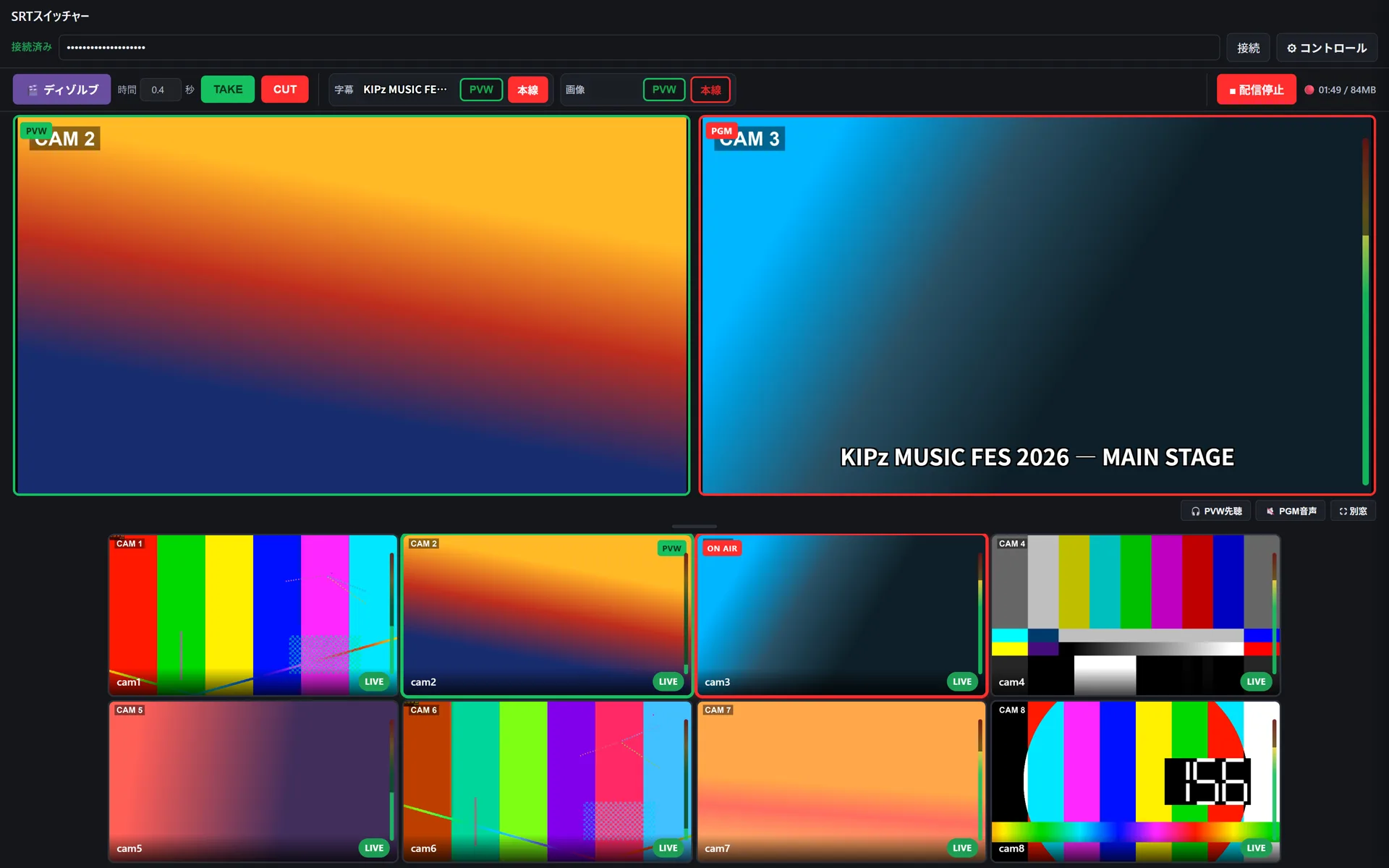1389x868 pixels.
Task: Toggle 字幕 本線 output off
Action: click(528, 90)
